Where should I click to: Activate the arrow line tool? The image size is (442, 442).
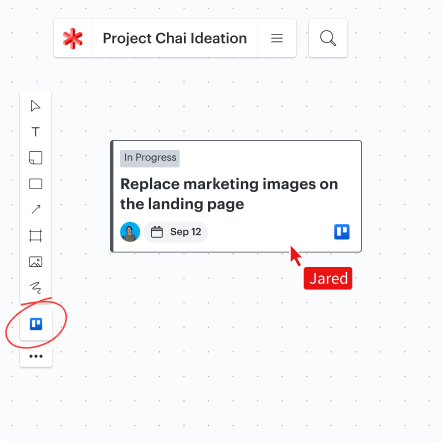tap(35, 209)
